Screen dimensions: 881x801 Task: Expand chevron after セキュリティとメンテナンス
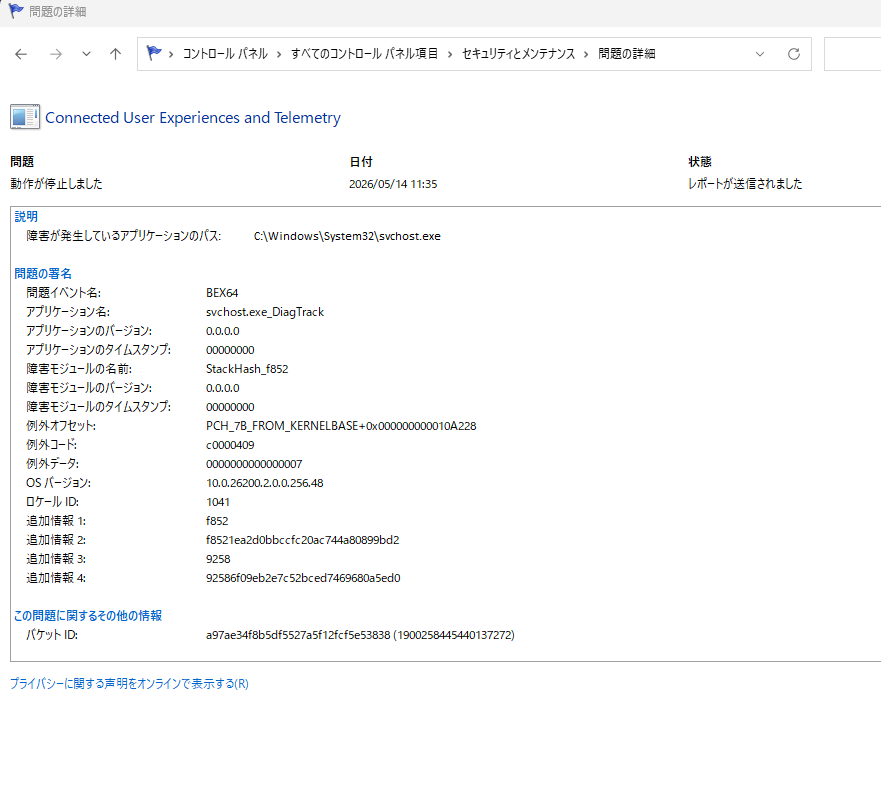pyautogui.click(x=586, y=54)
